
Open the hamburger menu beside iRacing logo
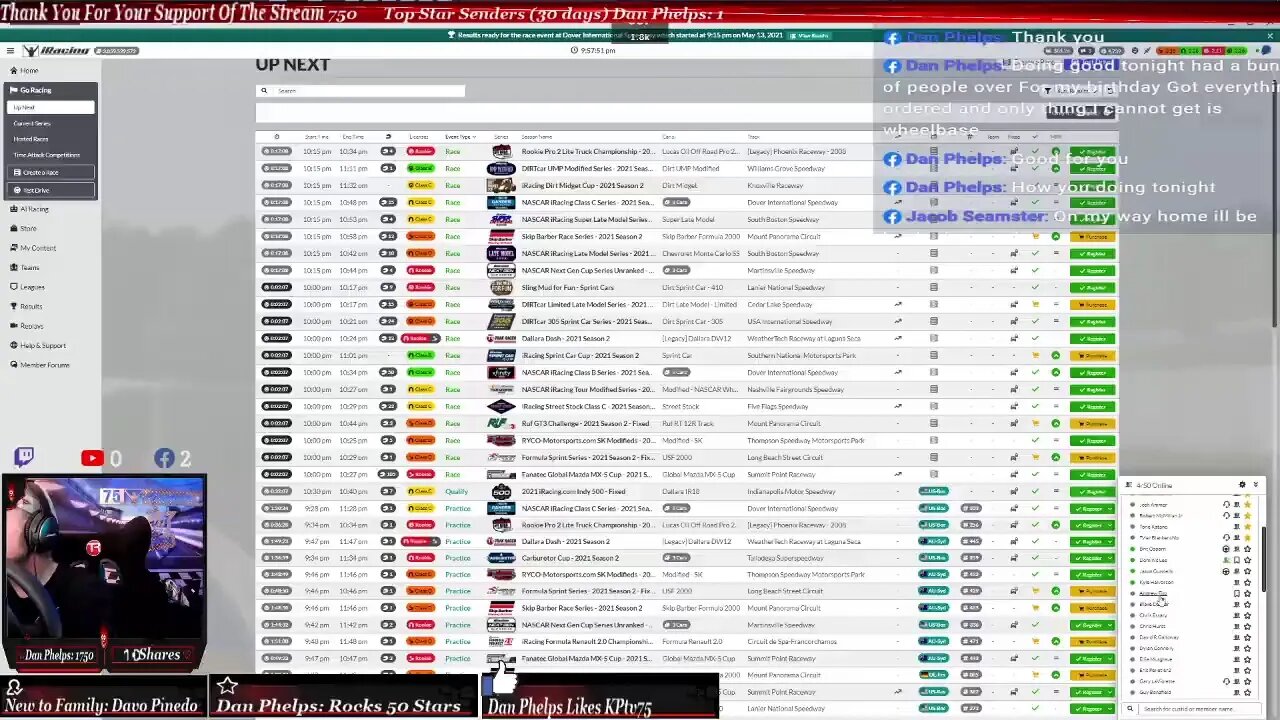(10, 50)
